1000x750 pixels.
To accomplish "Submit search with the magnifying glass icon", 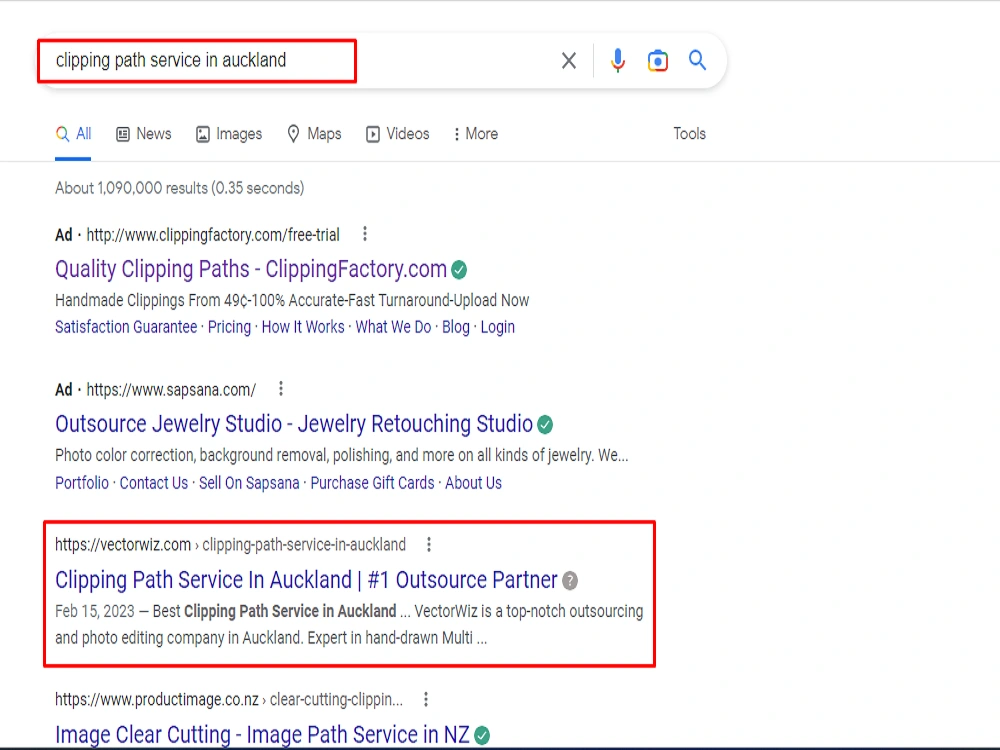I will pyautogui.click(x=697, y=61).
